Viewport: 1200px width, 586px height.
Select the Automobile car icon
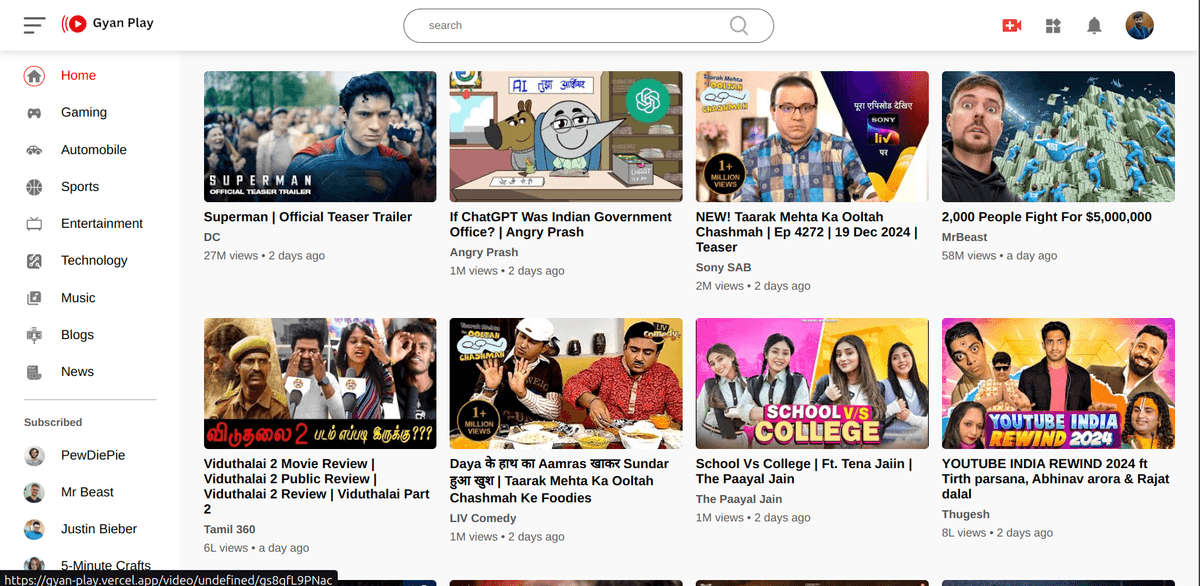click(x=34, y=150)
